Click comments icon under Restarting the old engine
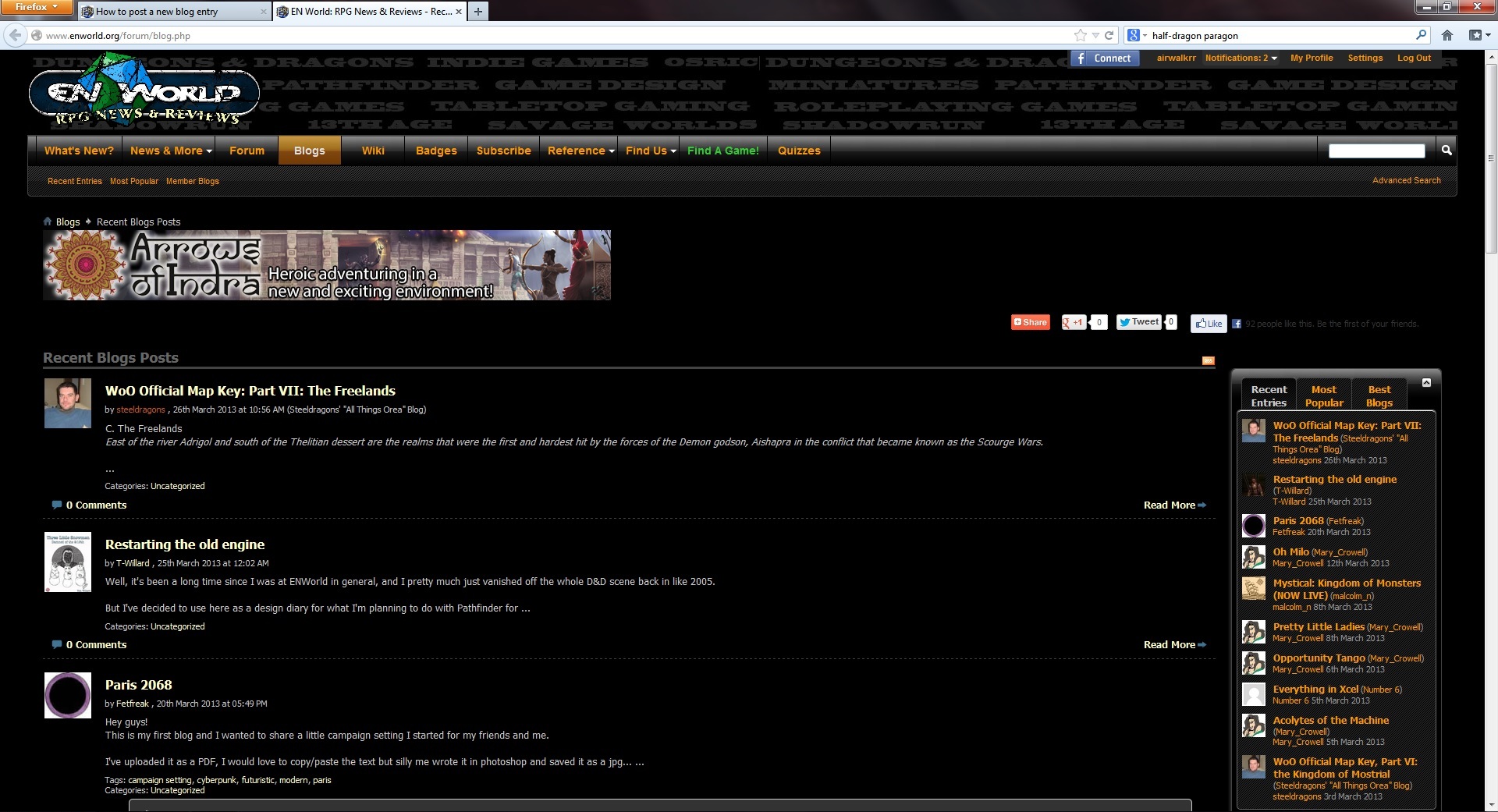1498x812 pixels. (56, 644)
